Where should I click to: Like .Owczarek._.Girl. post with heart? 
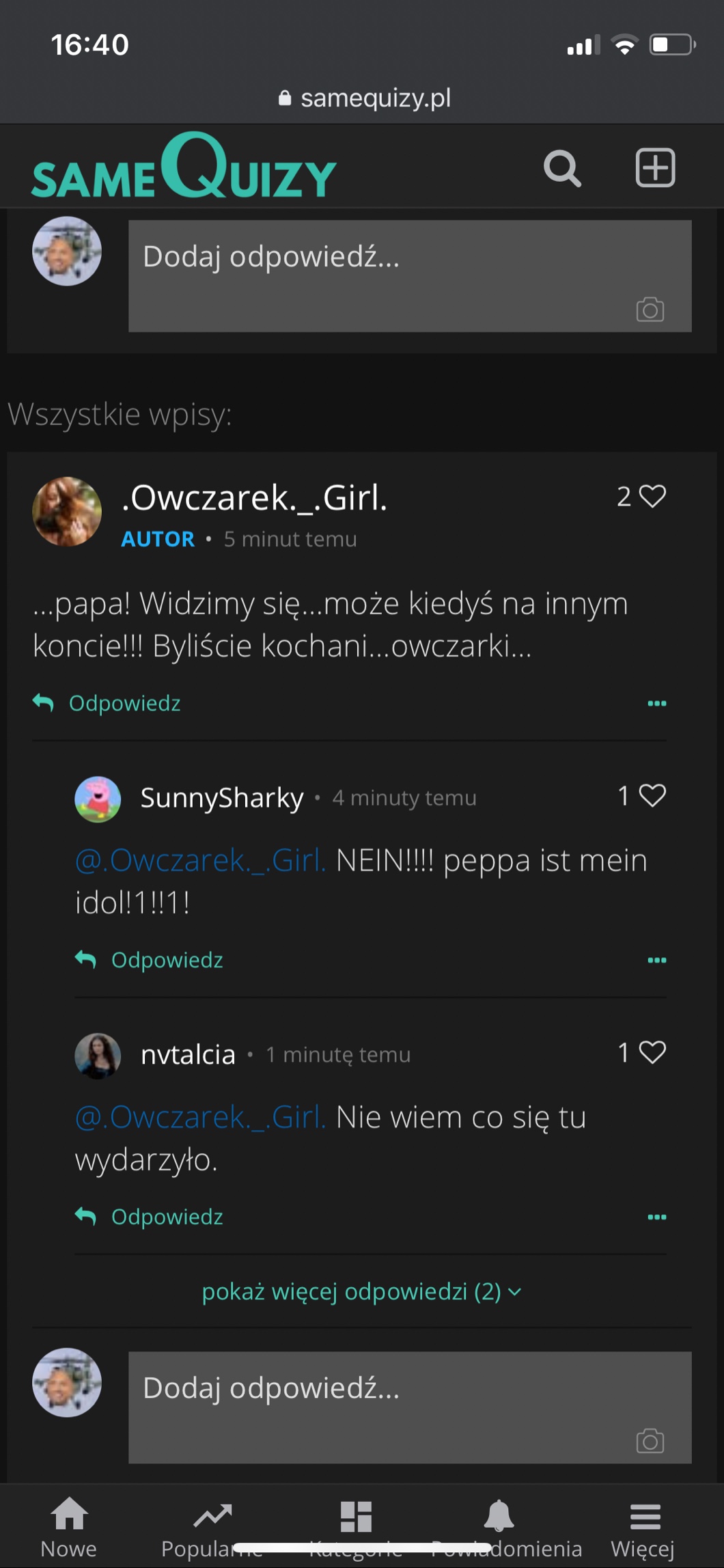click(x=652, y=496)
